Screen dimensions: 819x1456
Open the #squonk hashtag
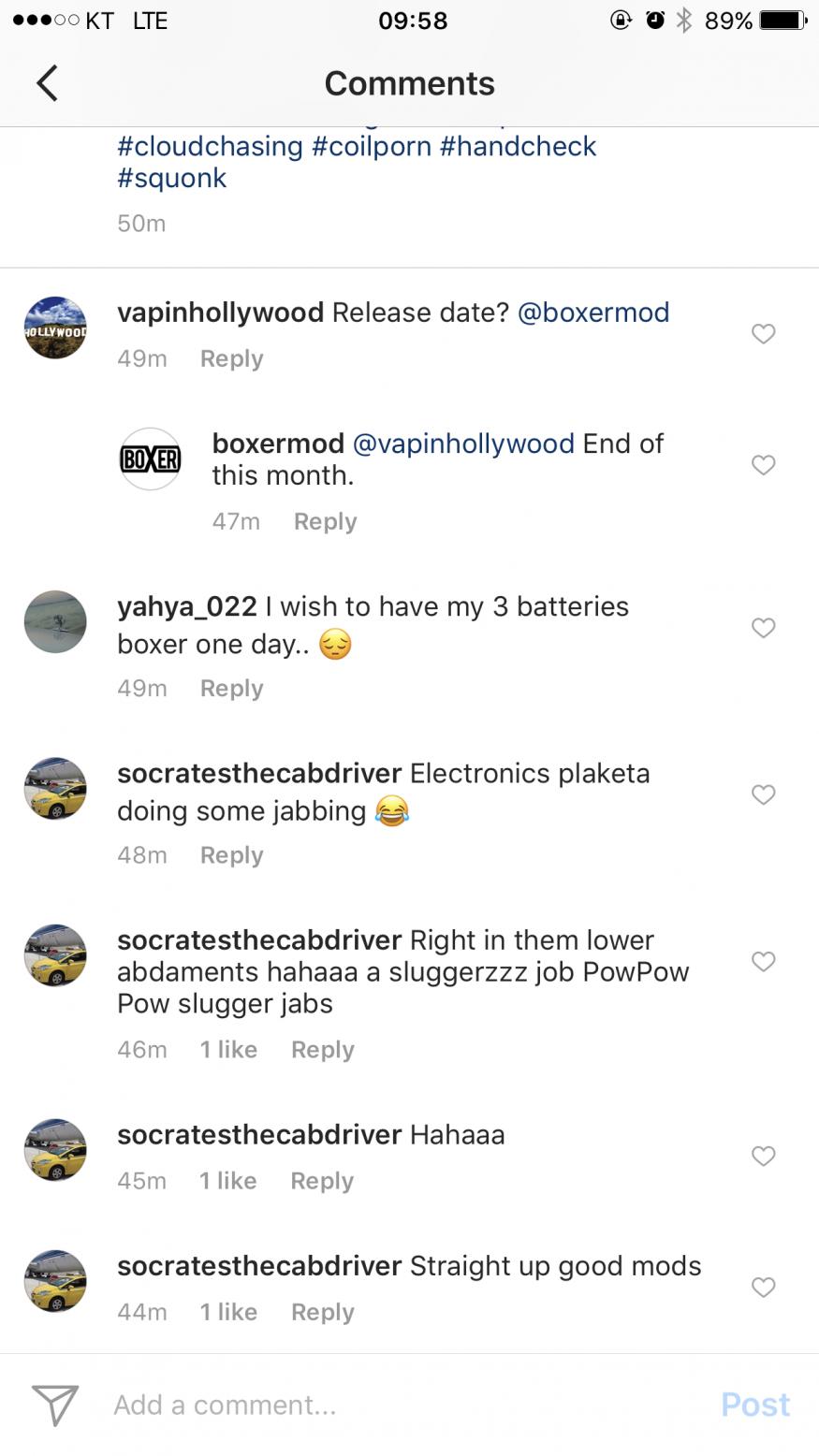[172, 179]
